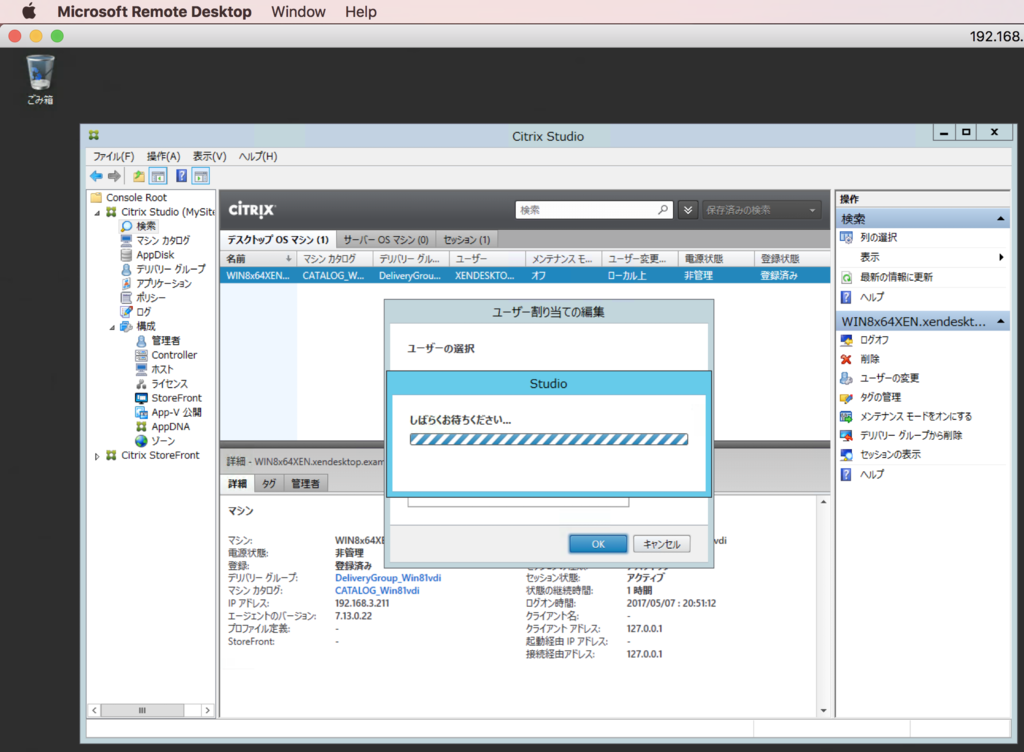The image size is (1024, 752).
Task: Open the タグ details tab
Action: 269,484
